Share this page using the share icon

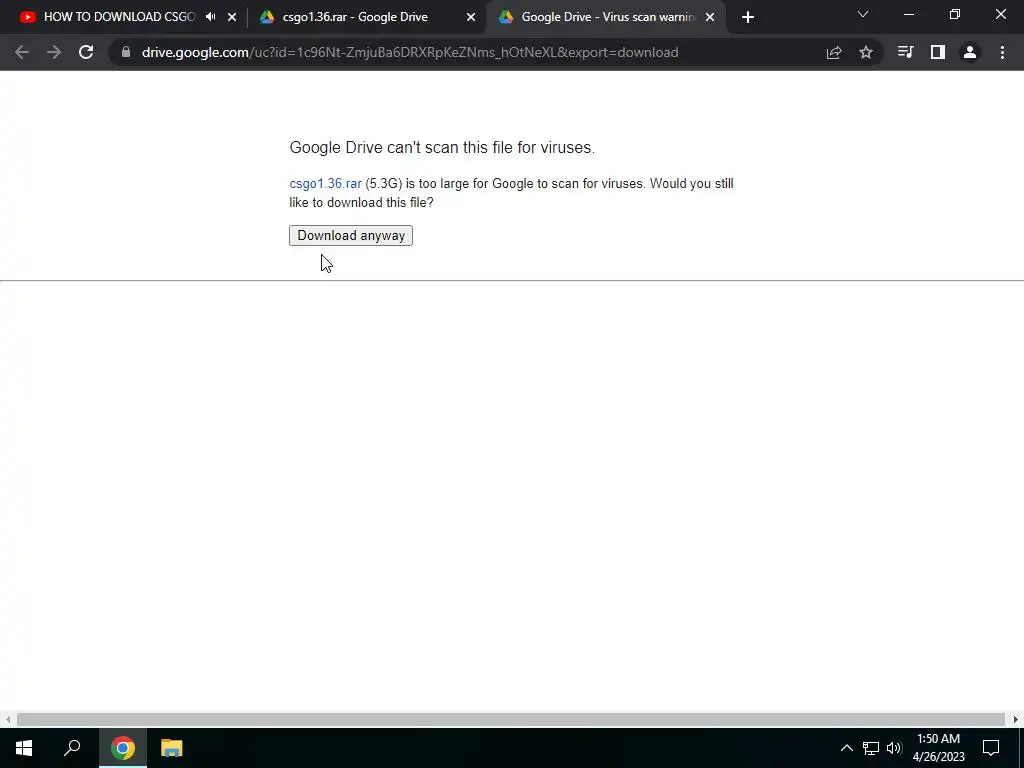[x=834, y=52]
